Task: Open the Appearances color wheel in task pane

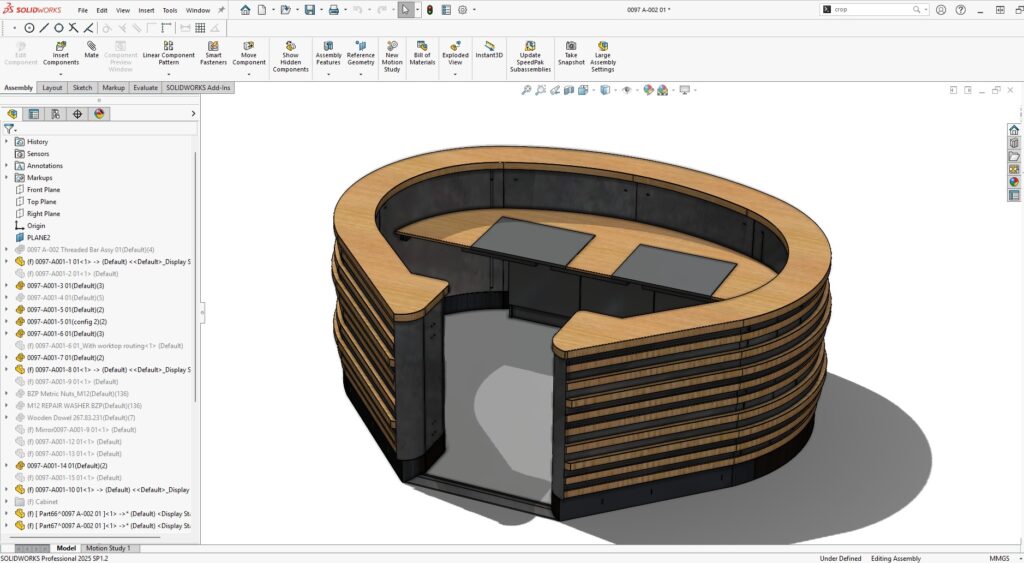Action: [1013, 182]
